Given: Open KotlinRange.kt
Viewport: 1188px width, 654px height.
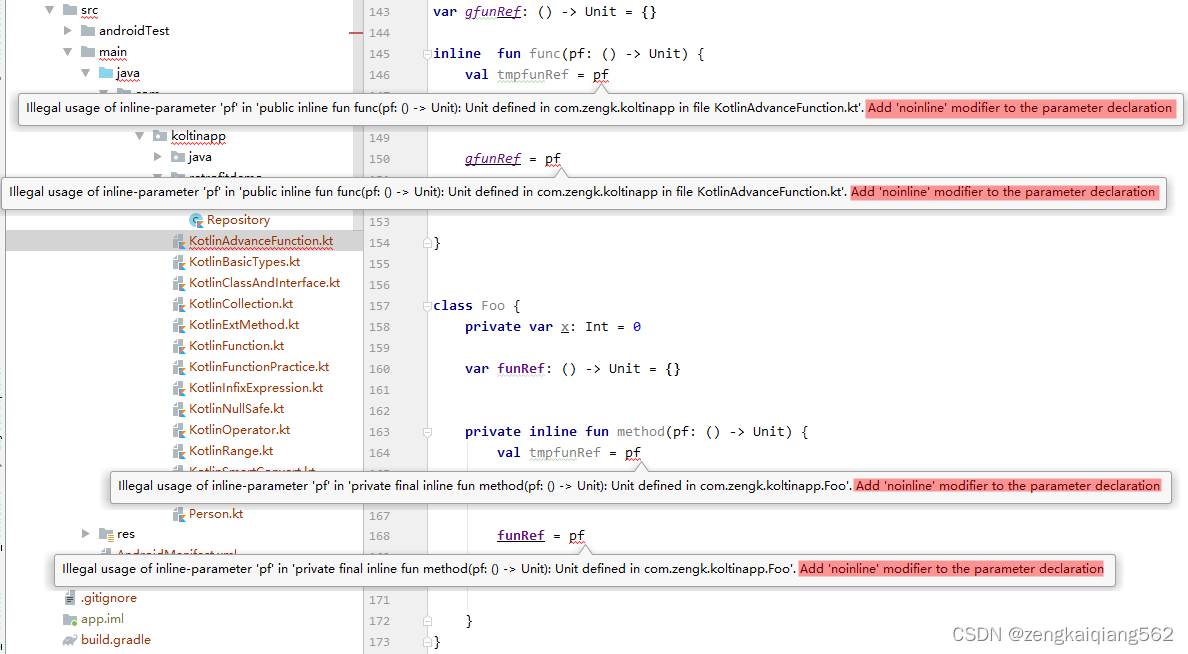Looking at the screenshot, I should point(231,451).
